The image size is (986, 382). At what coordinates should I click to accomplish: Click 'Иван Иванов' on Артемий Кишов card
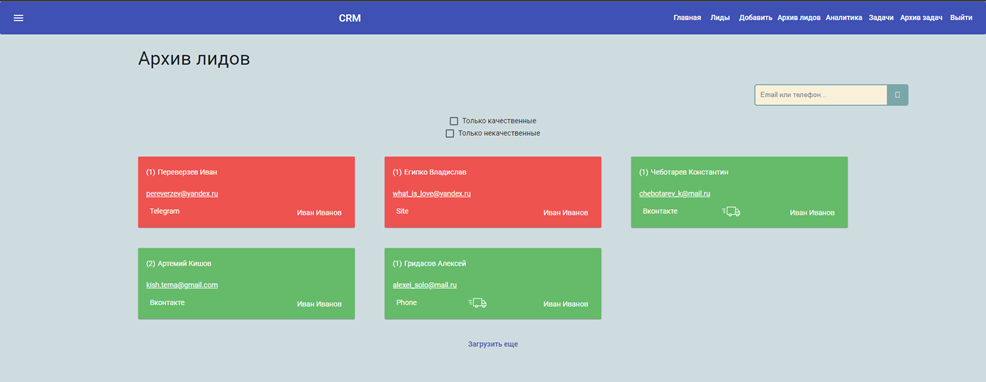pyautogui.click(x=319, y=304)
